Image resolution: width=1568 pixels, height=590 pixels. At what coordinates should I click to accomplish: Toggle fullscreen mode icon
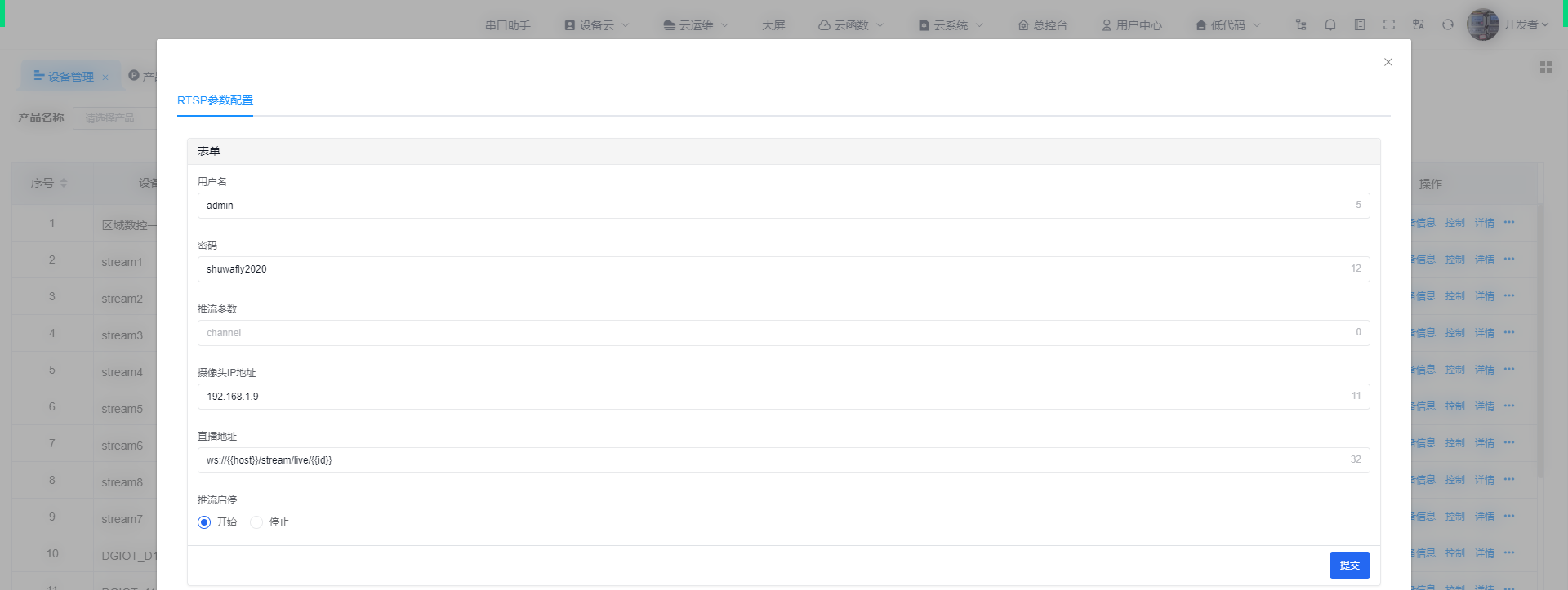coord(1389,24)
